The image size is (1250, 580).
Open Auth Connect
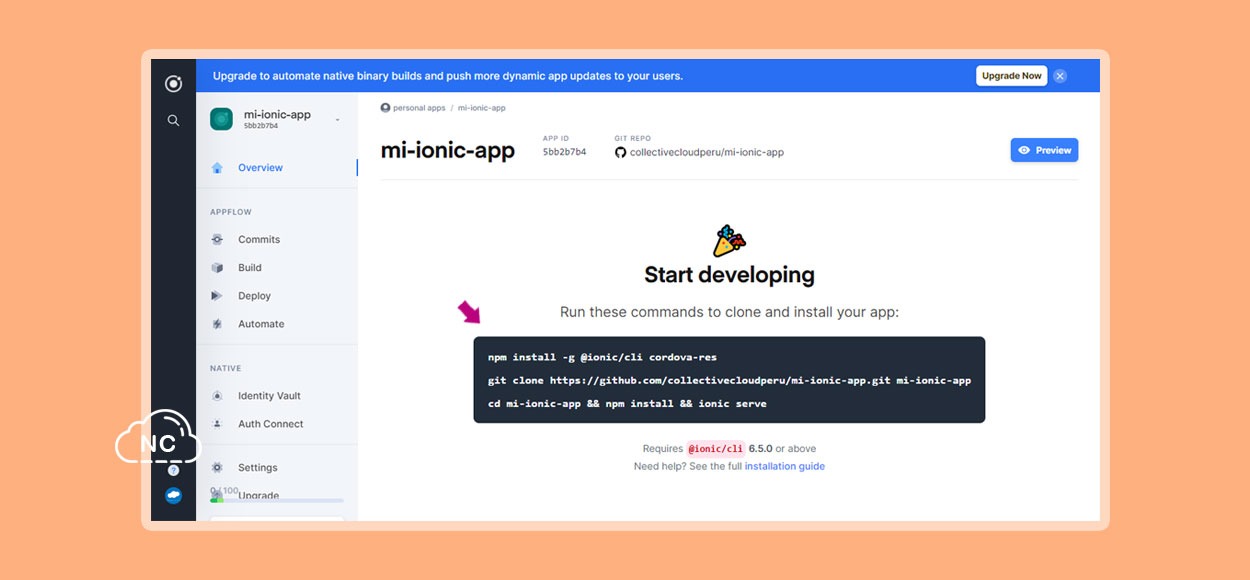[271, 424]
